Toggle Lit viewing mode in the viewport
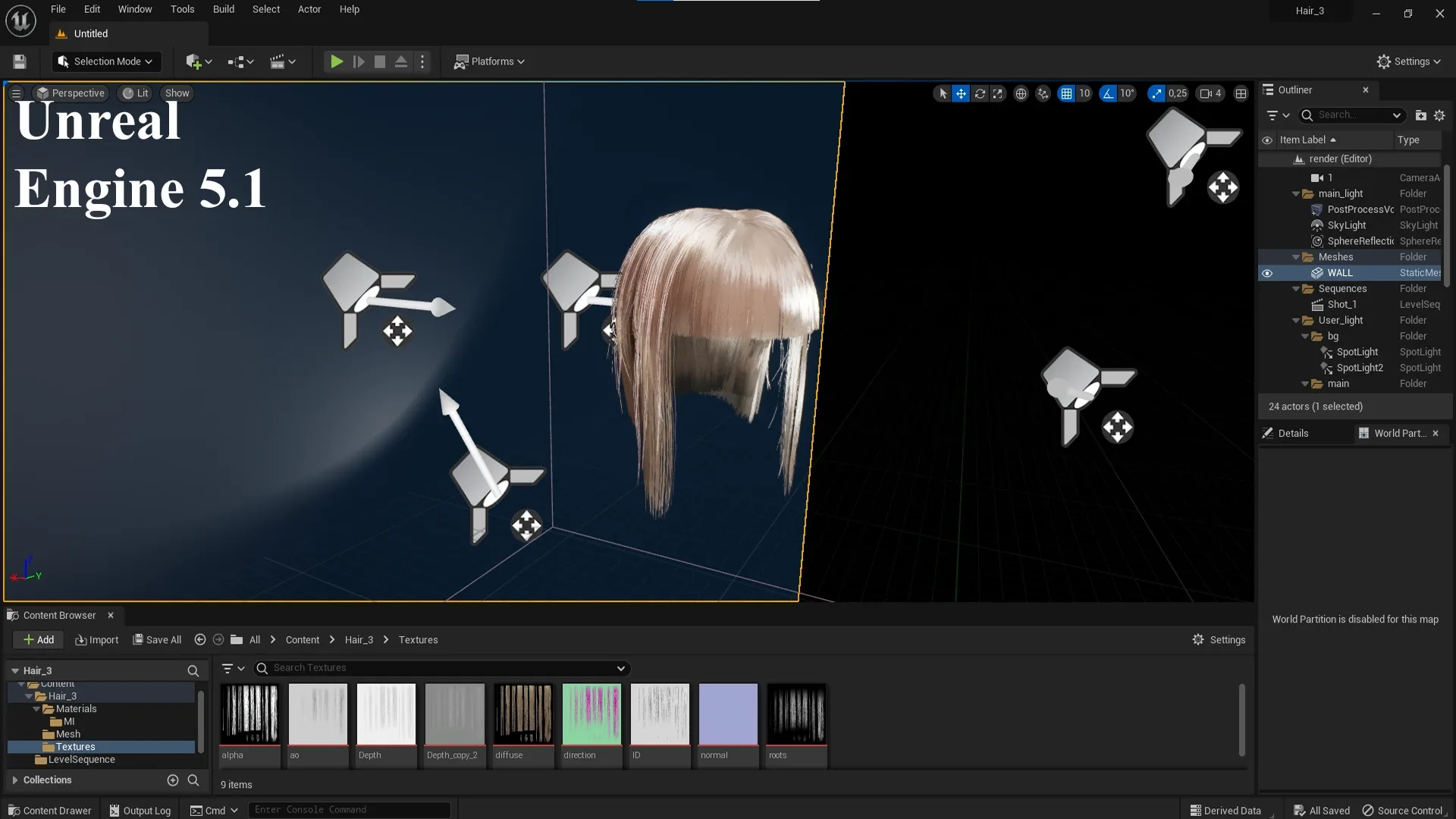Viewport: 1456px width, 819px height. pyautogui.click(x=135, y=93)
